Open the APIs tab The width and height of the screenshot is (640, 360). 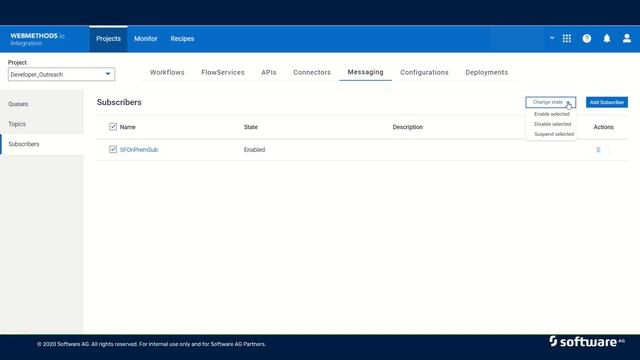[x=269, y=72]
